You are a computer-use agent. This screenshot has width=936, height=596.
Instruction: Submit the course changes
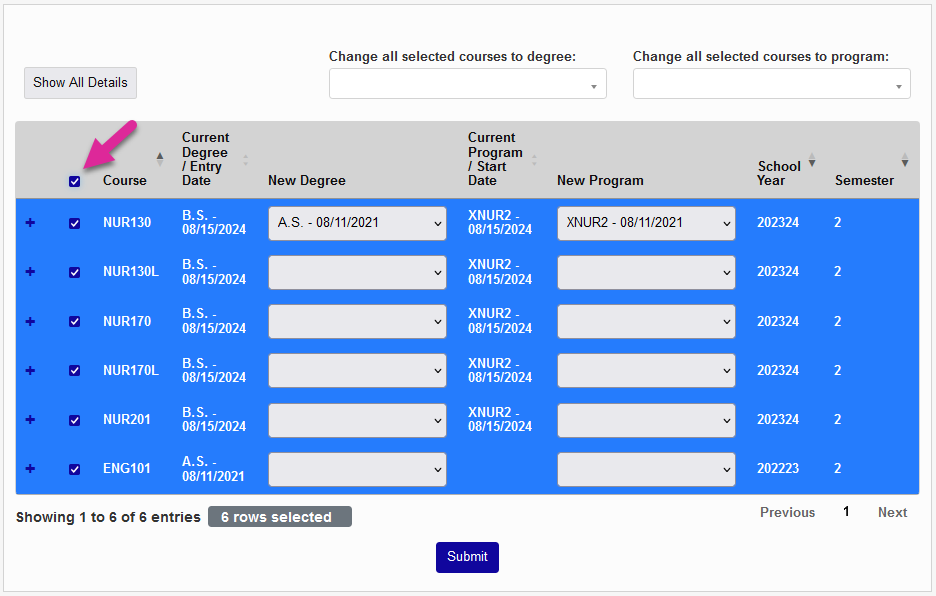pos(467,557)
